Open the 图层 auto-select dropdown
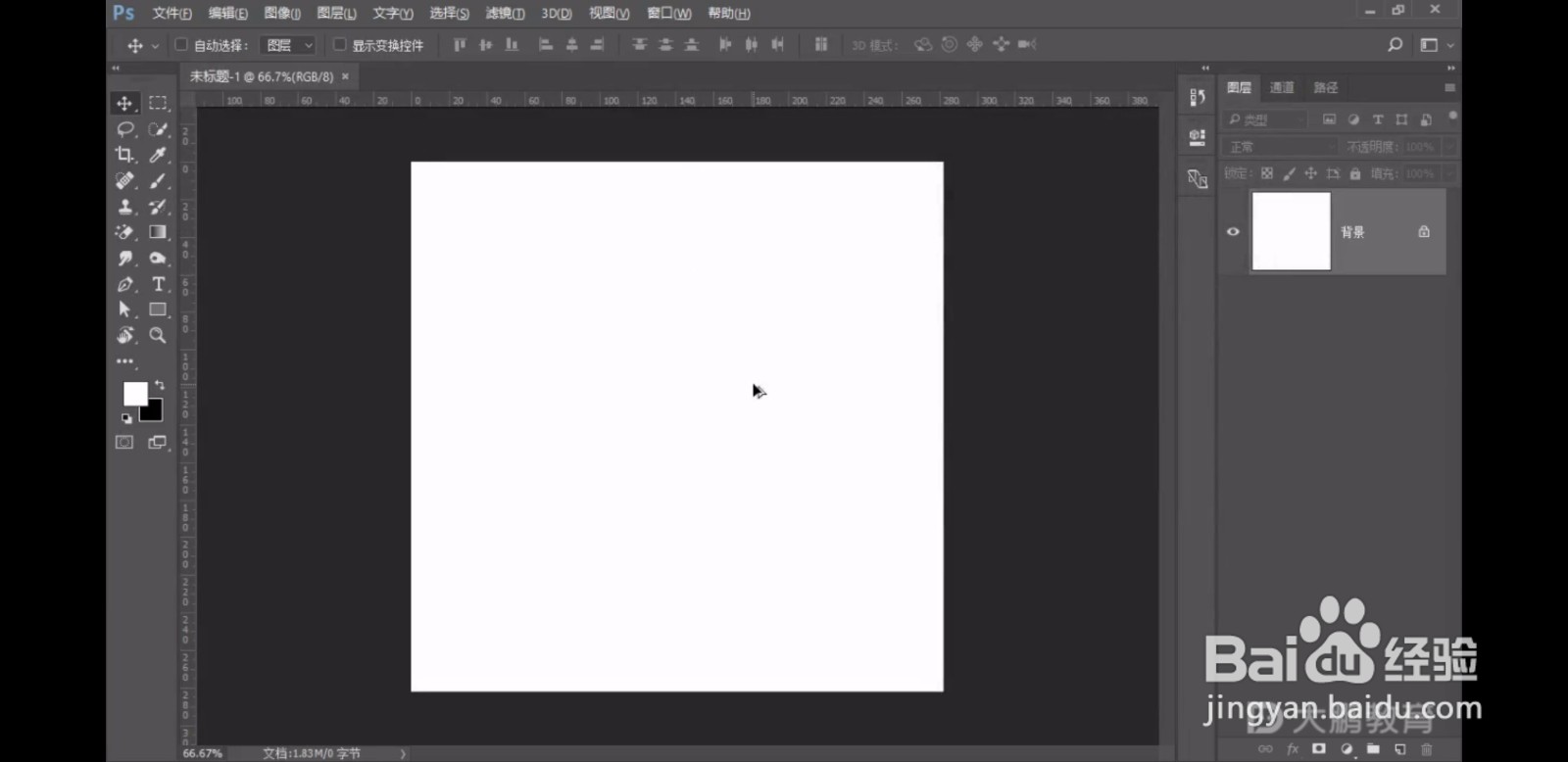This screenshot has width=1568, height=762. pyautogui.click(x=288, y=45)
